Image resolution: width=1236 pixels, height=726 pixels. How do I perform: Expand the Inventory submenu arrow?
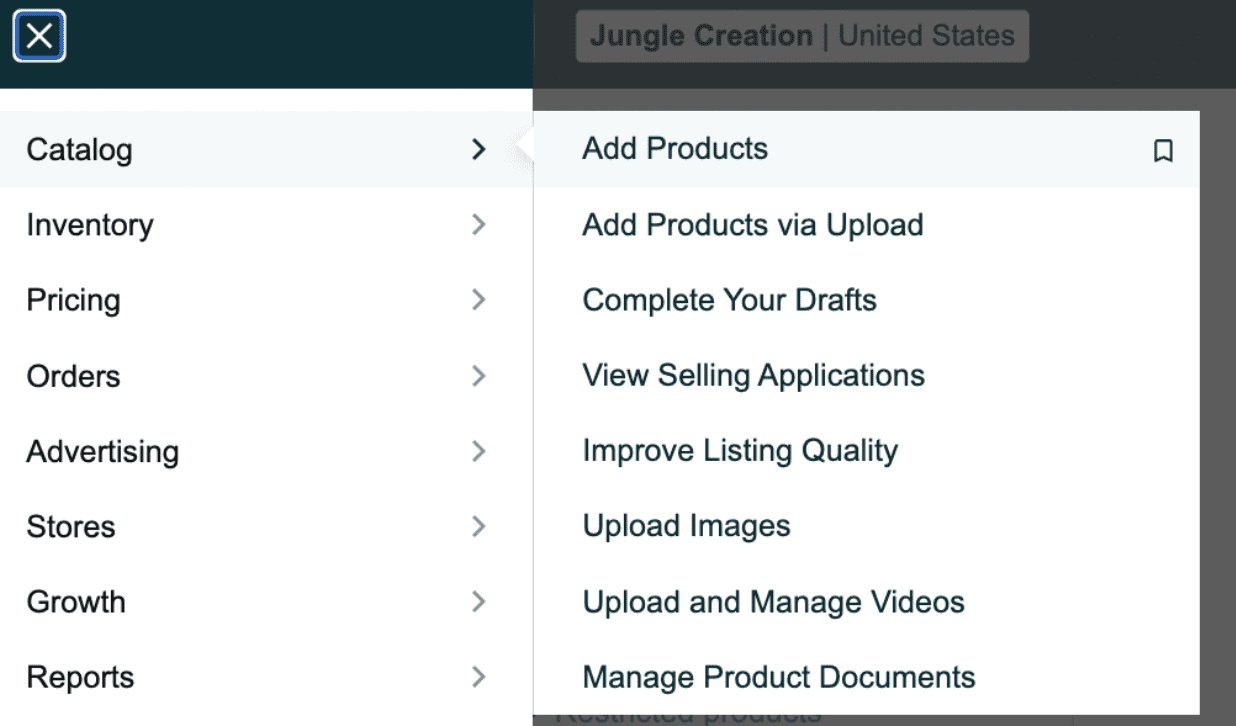click(479, 225)
